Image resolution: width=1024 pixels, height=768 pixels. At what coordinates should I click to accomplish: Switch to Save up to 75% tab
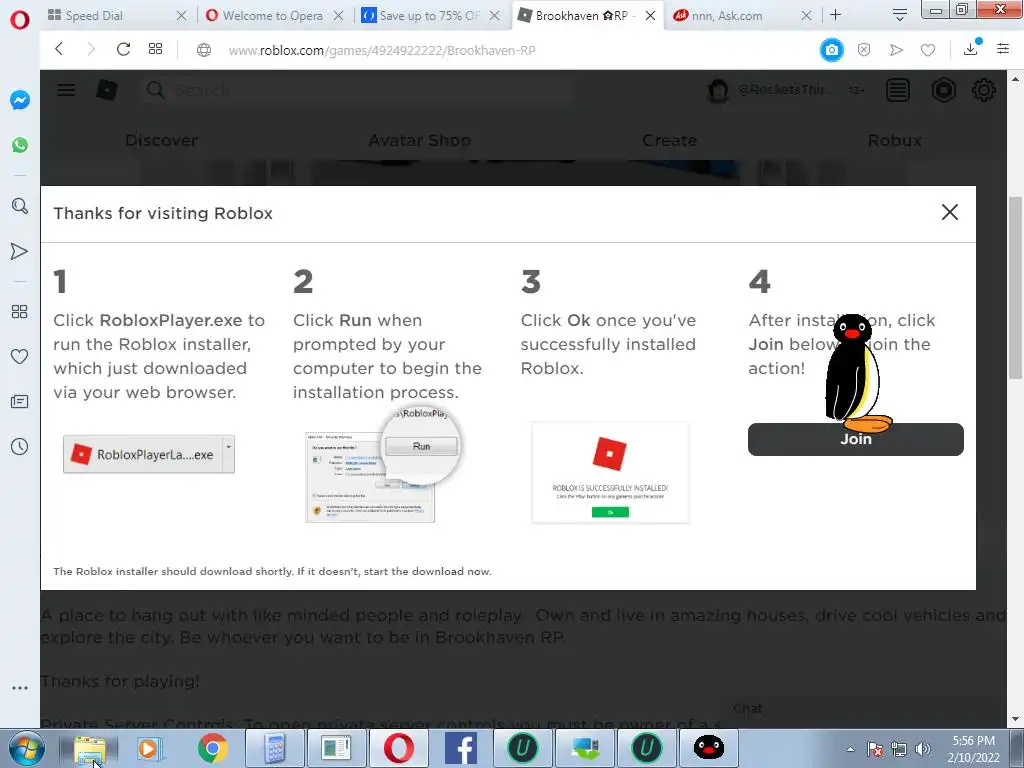coord(421,15)
